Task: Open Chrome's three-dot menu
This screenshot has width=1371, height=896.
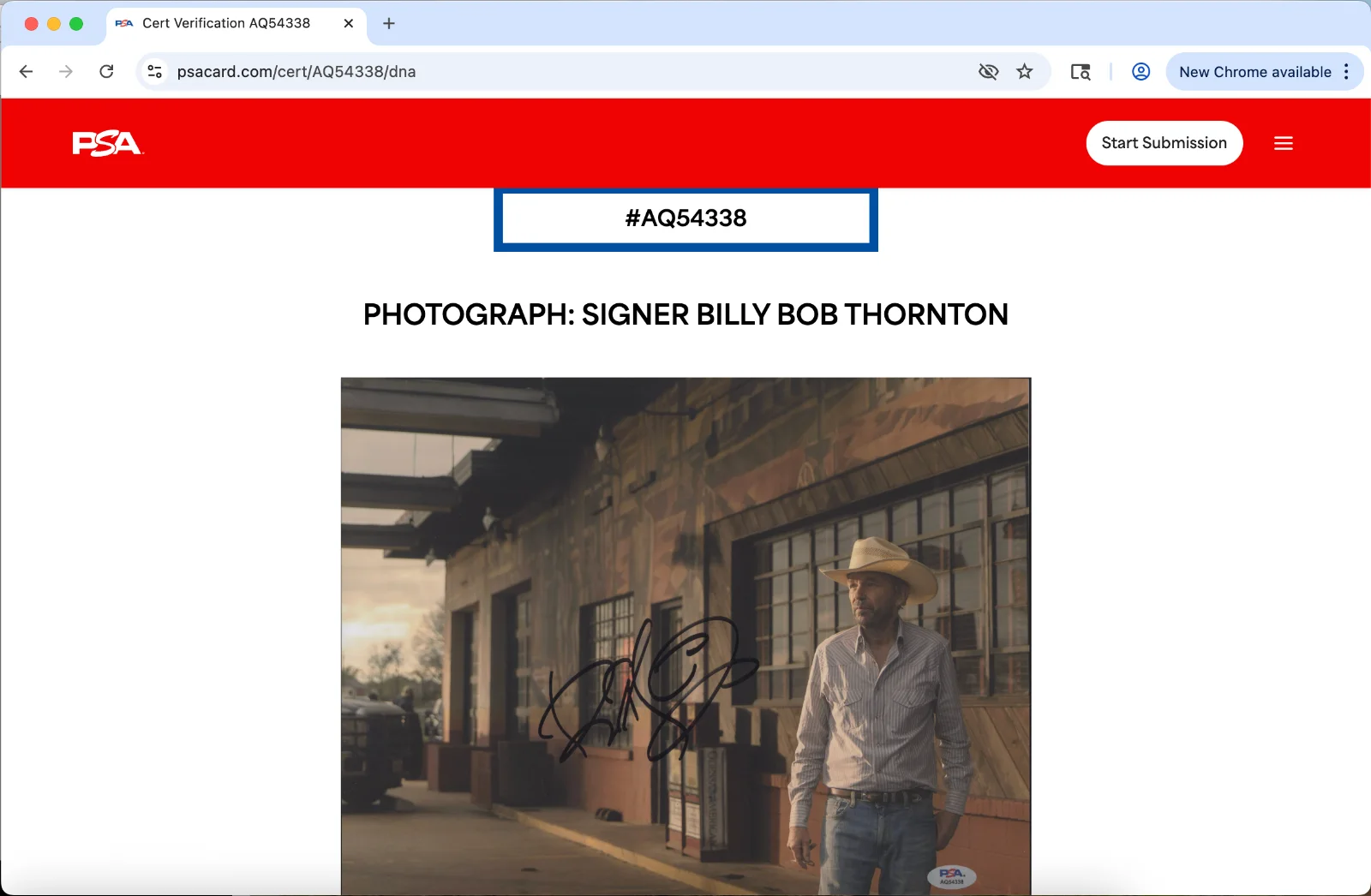Action: point(1347,72)
